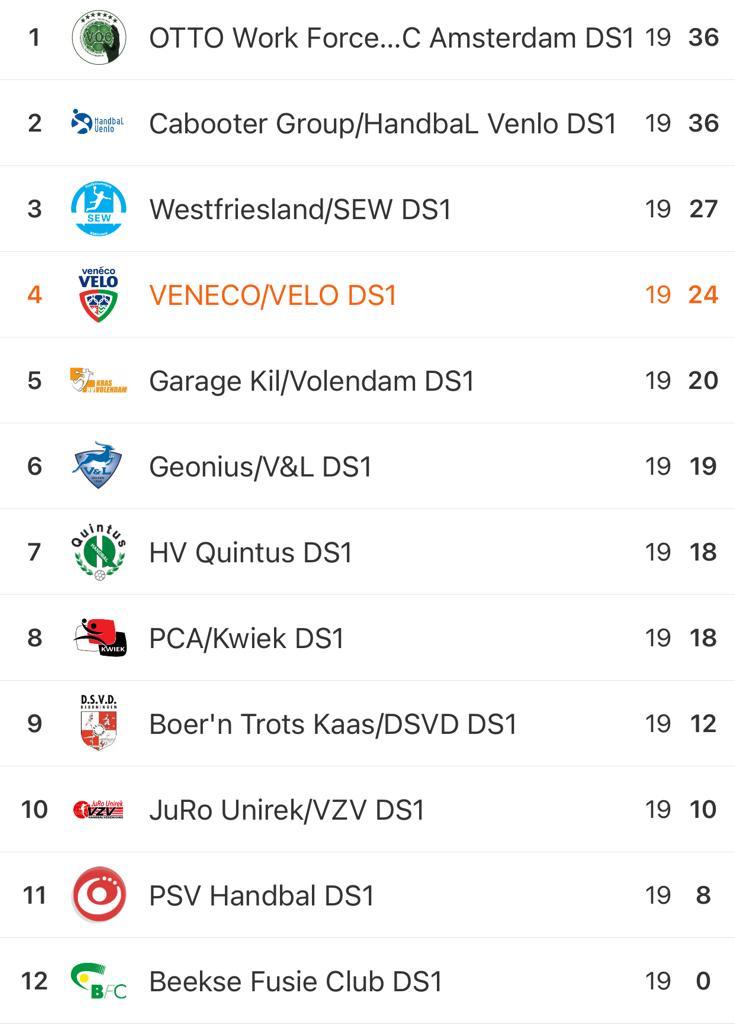Tap the Quintus green wreath logo
Screen dimensions: 735x1024
click(98, 552)
